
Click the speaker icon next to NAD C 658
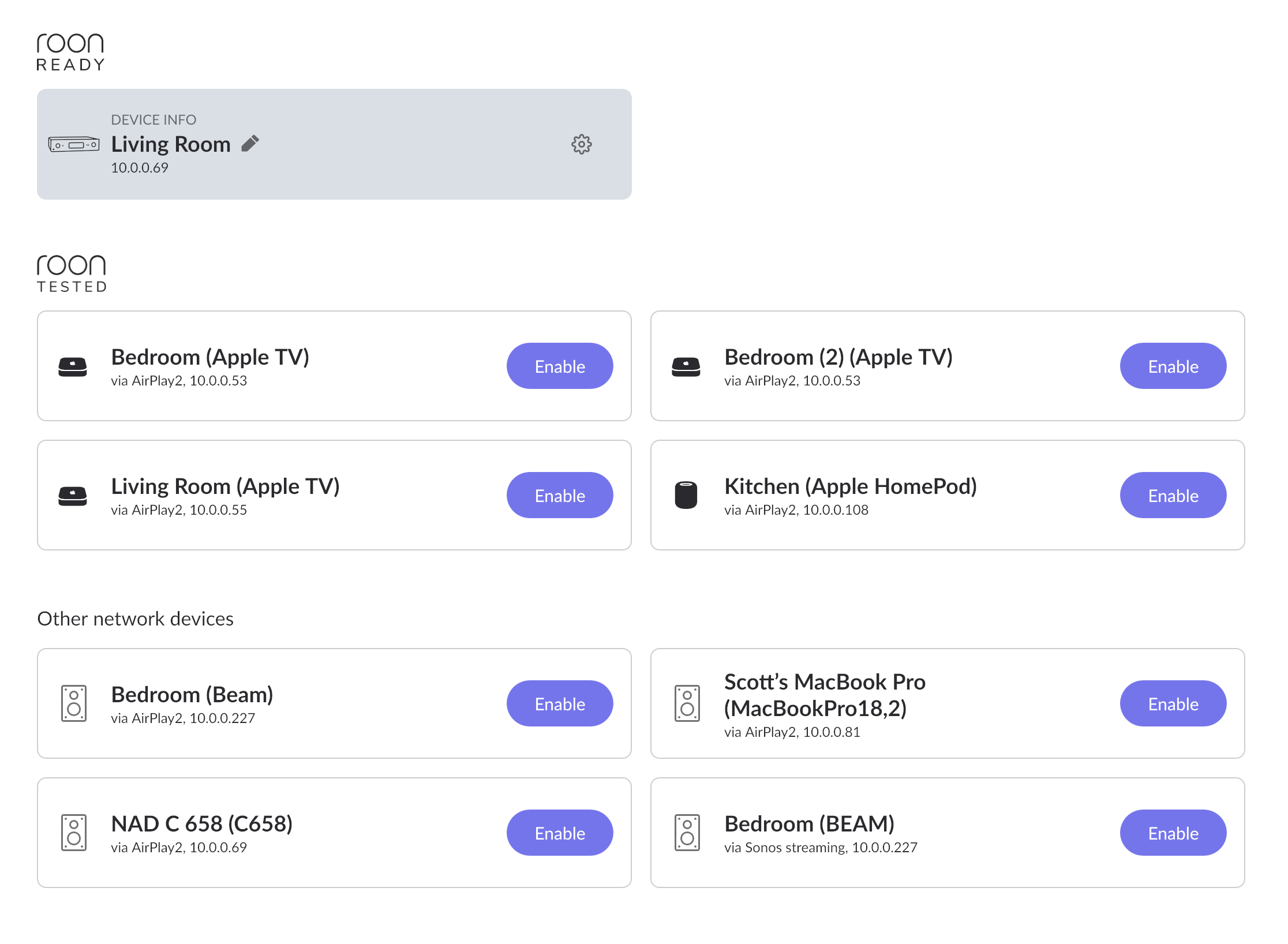pos(74,833)
